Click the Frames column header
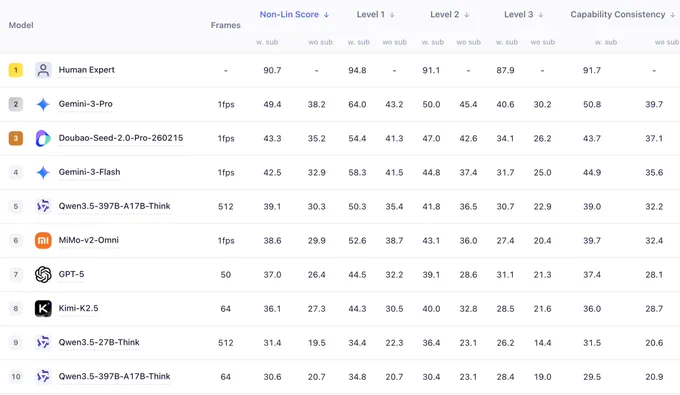The image size is (680, 395). click(226, 25)
